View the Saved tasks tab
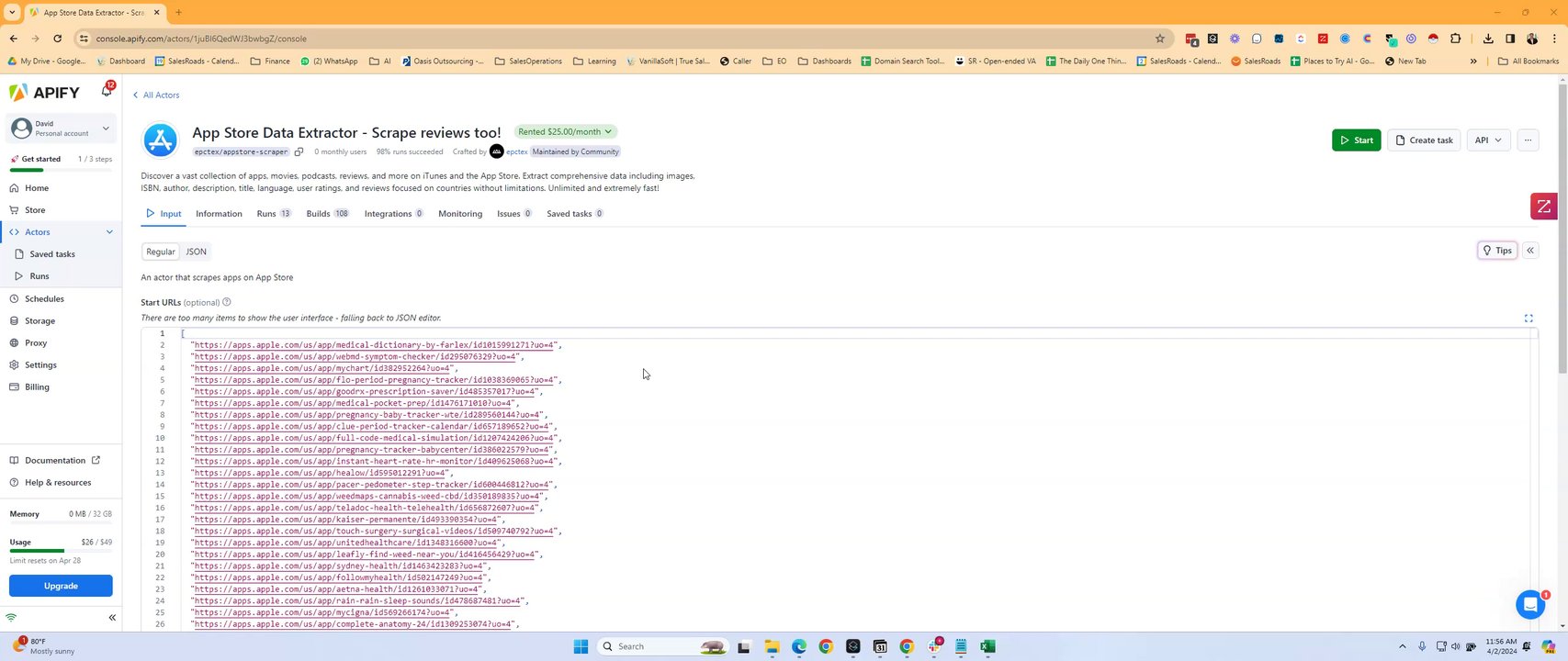Viewport: 1568px width, 661px height. [x=575, y=214]
